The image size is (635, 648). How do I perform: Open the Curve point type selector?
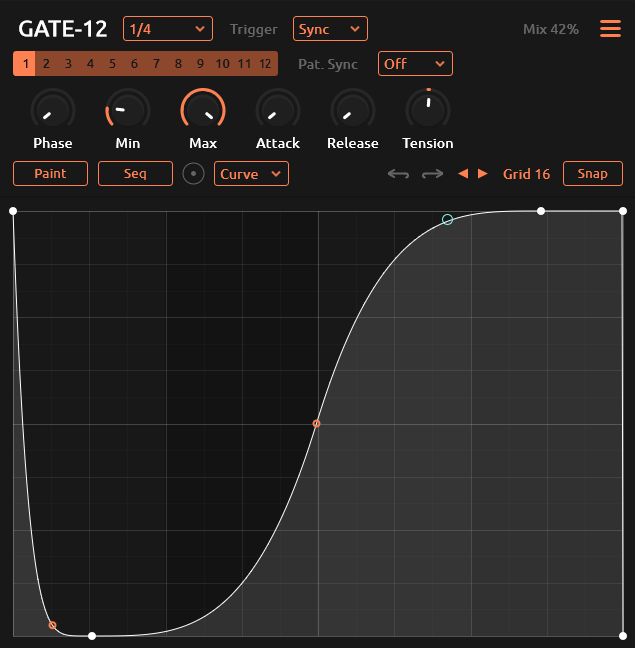251,174
